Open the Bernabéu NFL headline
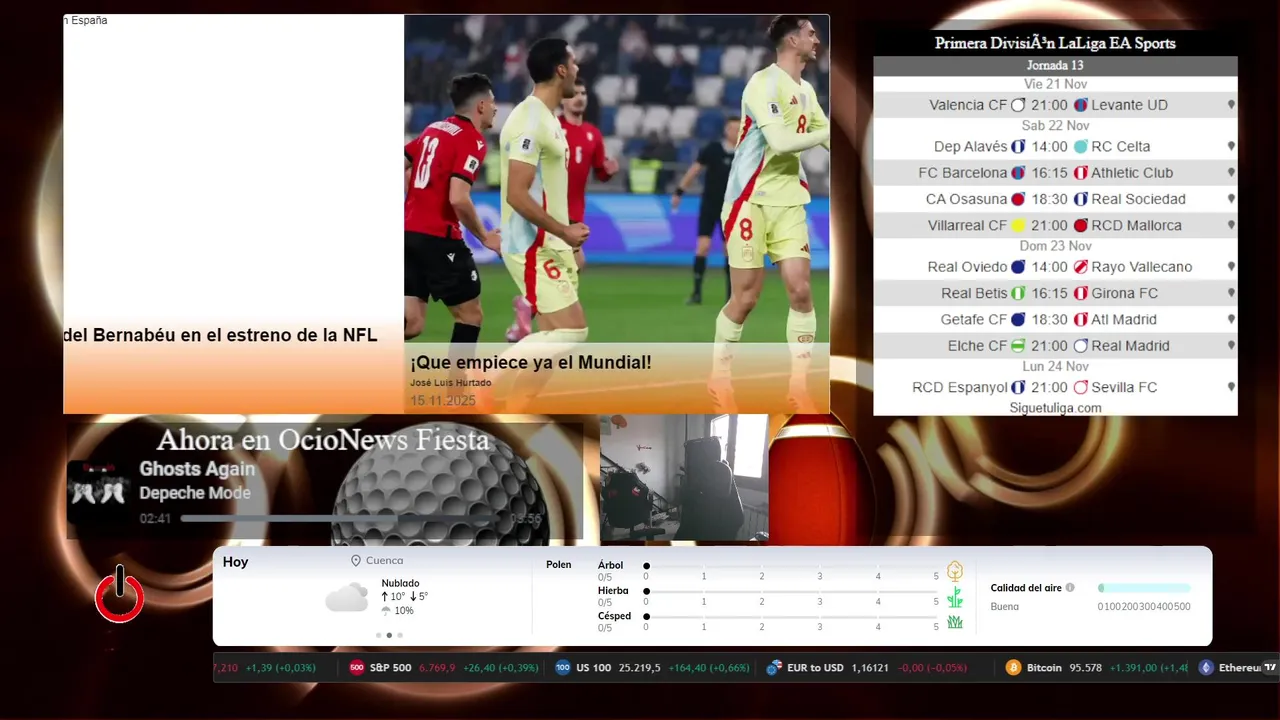The height and width of the screenshot is (720, 1280). [x=220, y=336]
